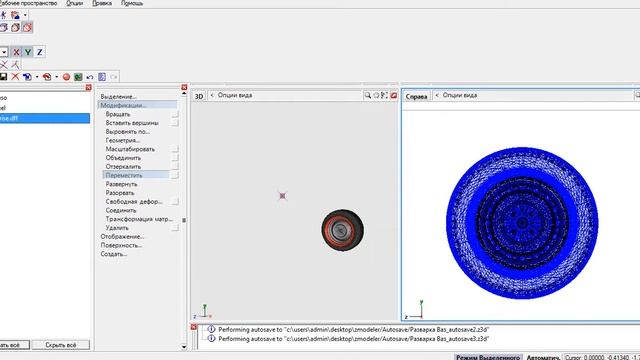Click the 3D view tab label
The width and height of the screenshot is (640, 360).
pos(199,96)
